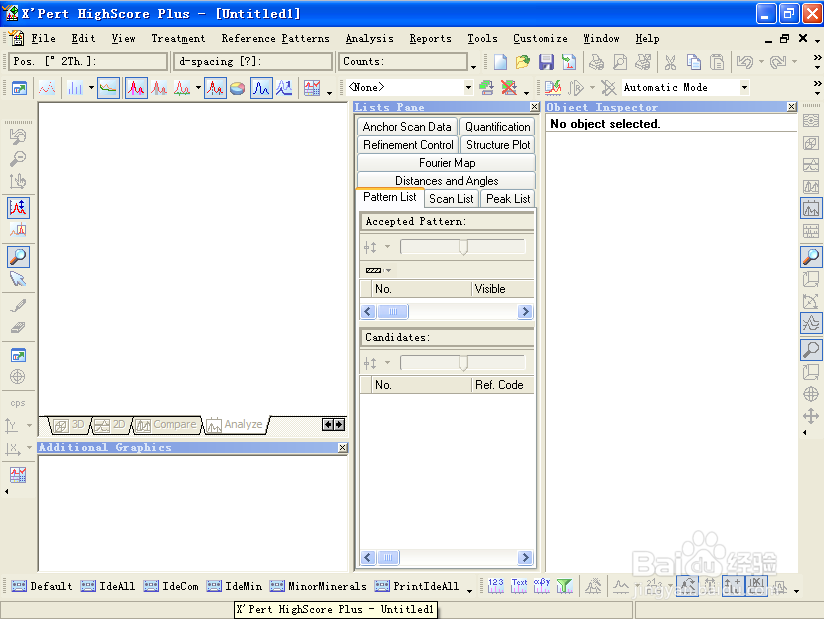Image resolution: width=824 pixels, height=619 pixels.
Task: Click the Analyze view tab below the graph
Action: tap(236, 425)
